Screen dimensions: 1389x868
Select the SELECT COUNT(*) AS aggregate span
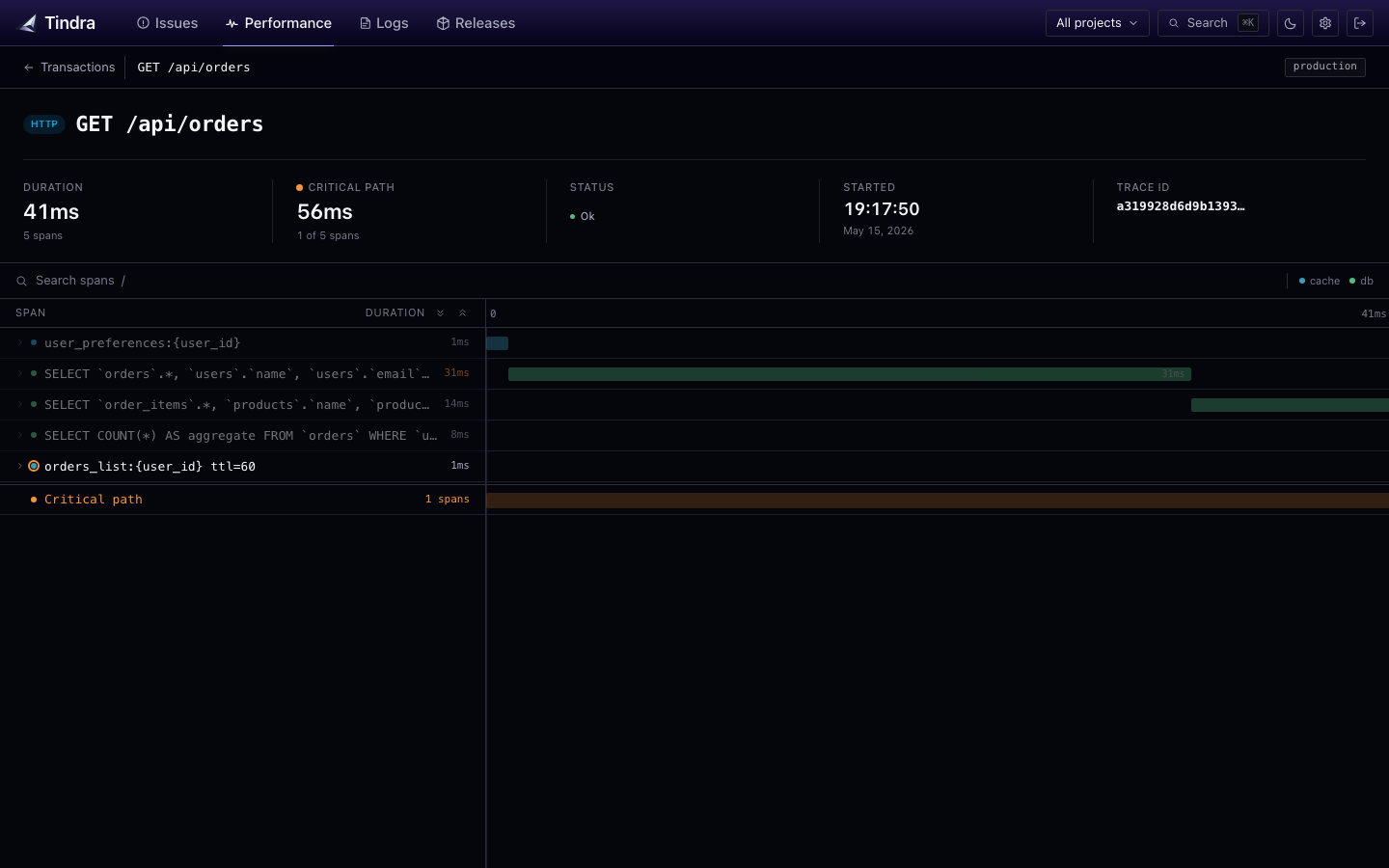click(x=242, y=436)
